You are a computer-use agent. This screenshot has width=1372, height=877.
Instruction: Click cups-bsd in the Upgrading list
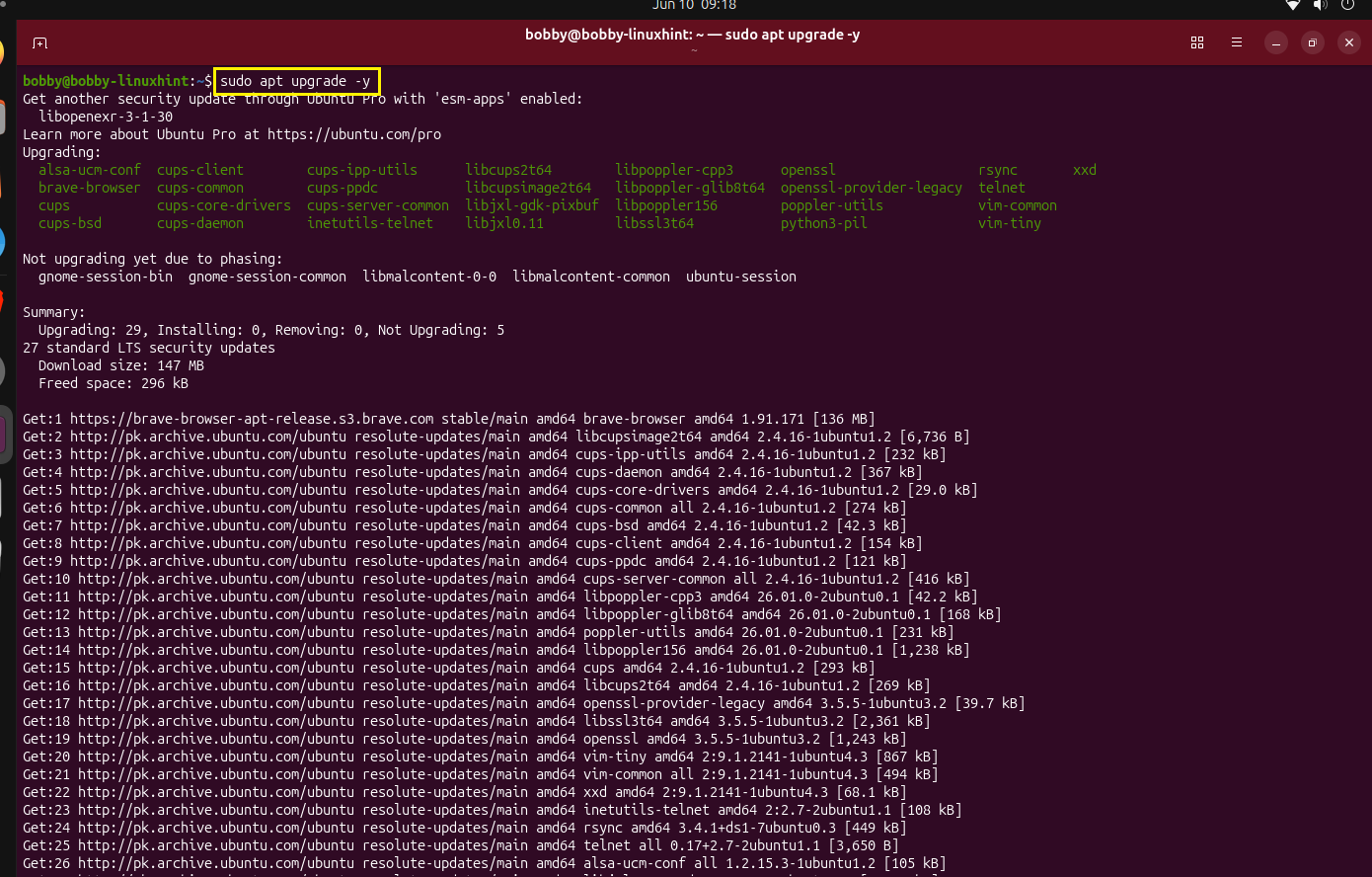(70, 223)
